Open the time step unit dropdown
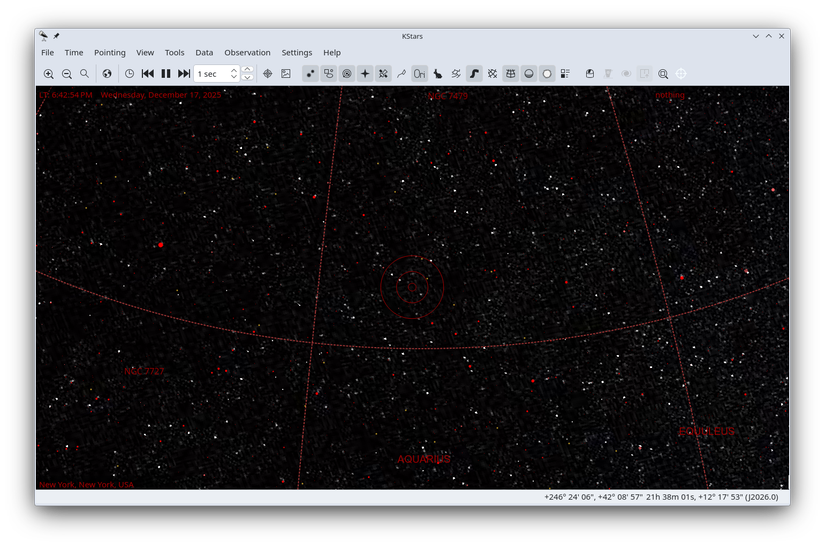825x547 pixels. tap(212, 74)
